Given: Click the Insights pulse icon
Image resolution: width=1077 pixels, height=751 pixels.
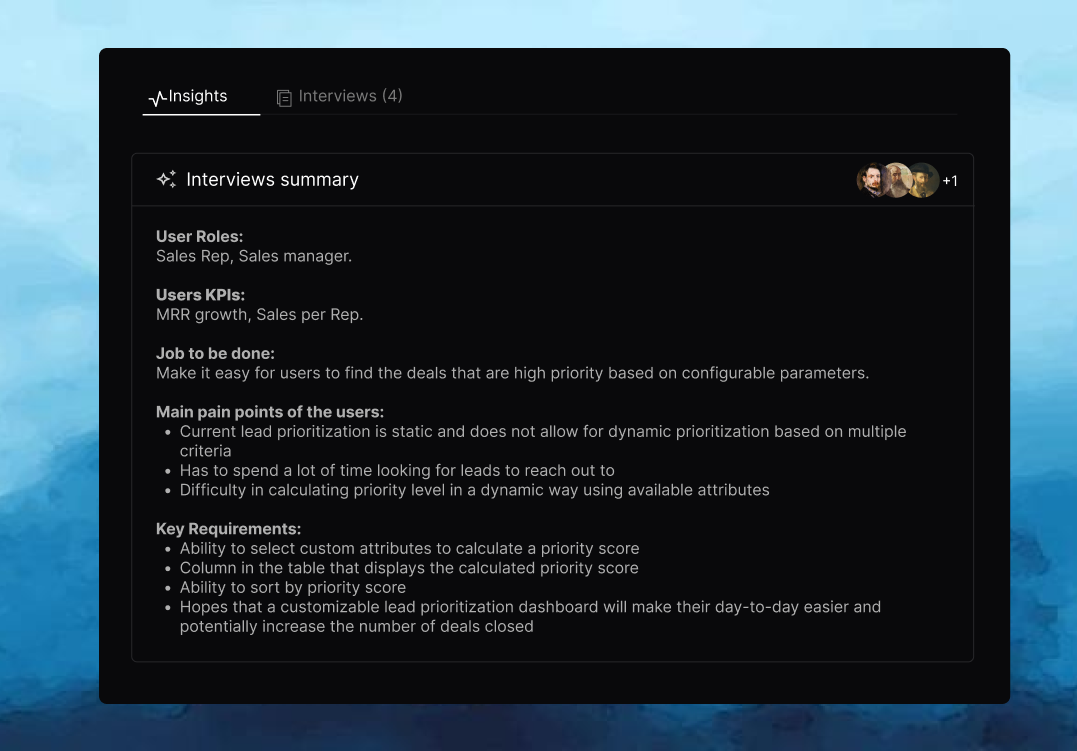Looking at the screenshot, I should [x=157, y=98].
